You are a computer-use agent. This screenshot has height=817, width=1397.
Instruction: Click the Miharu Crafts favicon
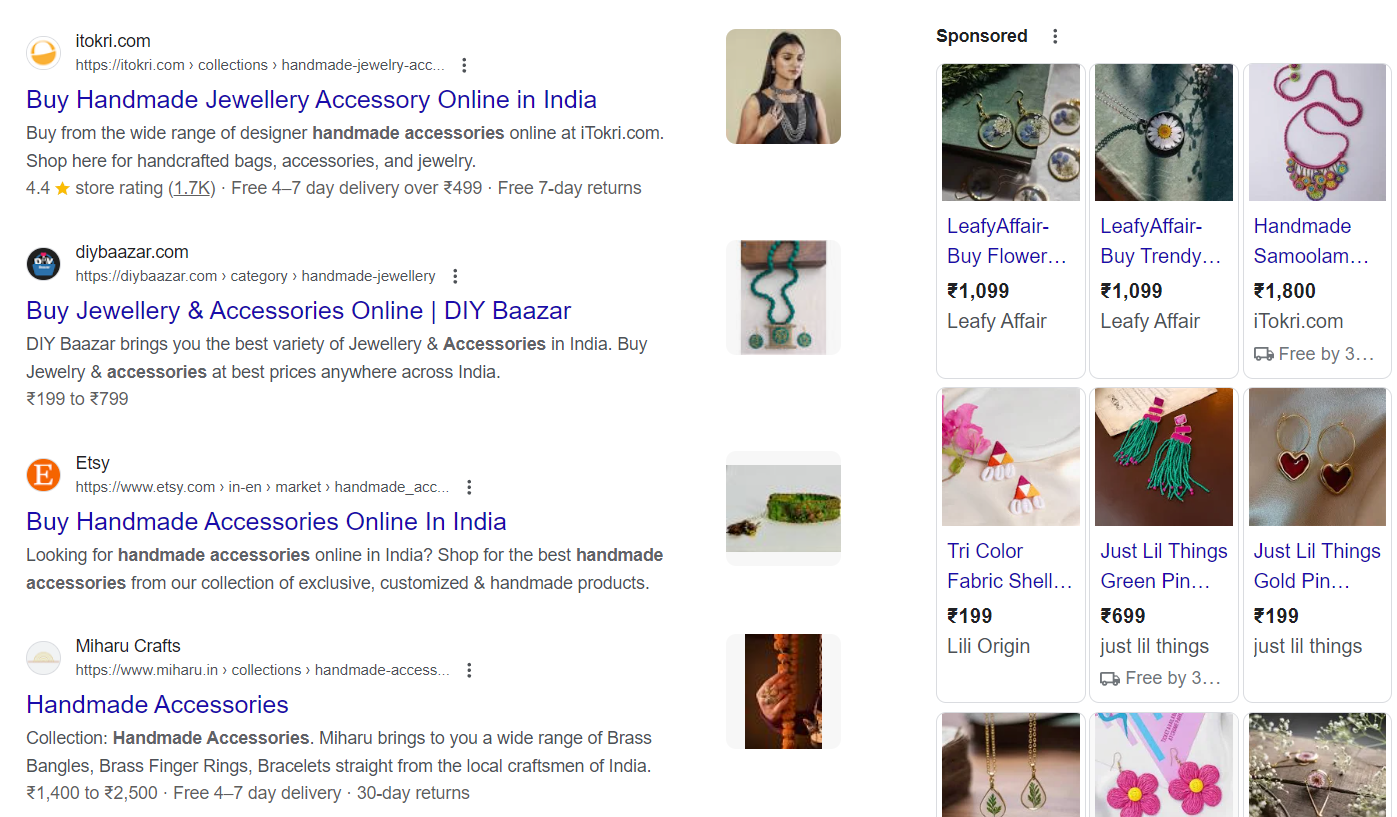pyautogui.click(x=43, y=657)
